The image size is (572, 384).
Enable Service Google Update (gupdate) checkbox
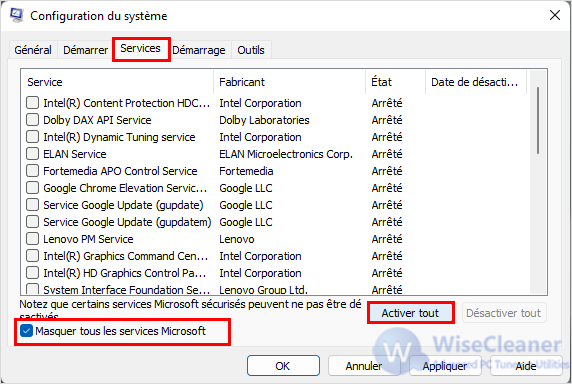[32, 205]
